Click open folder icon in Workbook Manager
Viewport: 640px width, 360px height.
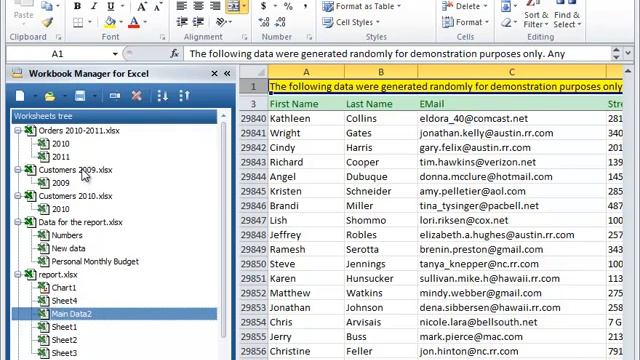click(50, 96)
